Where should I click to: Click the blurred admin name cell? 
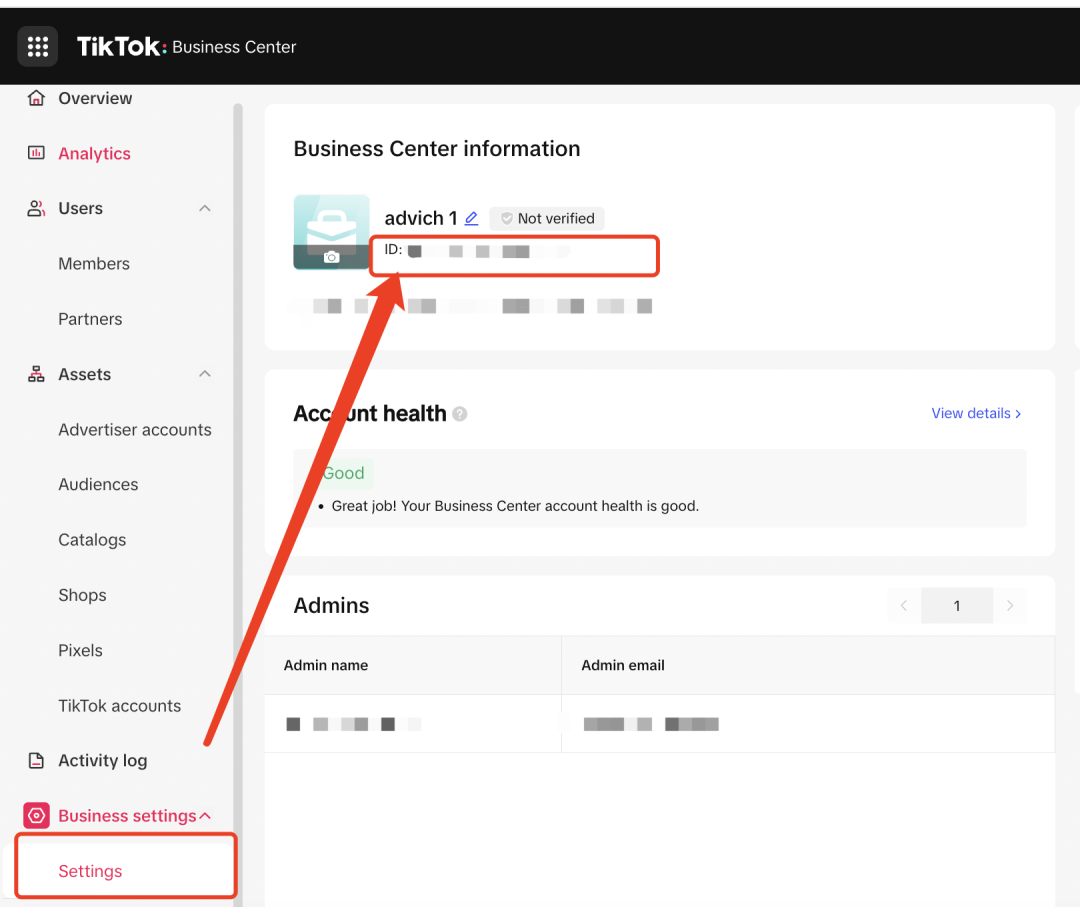pyautogui.click(x=353, y=724)
